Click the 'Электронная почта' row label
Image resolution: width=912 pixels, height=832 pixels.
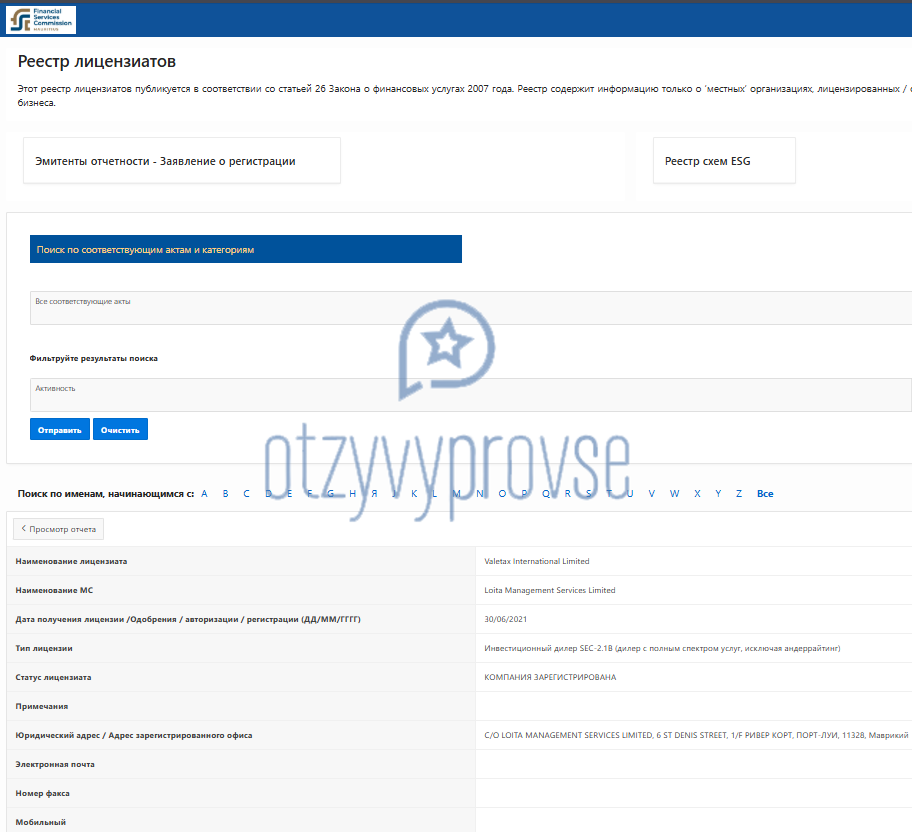tap(55, 765)
